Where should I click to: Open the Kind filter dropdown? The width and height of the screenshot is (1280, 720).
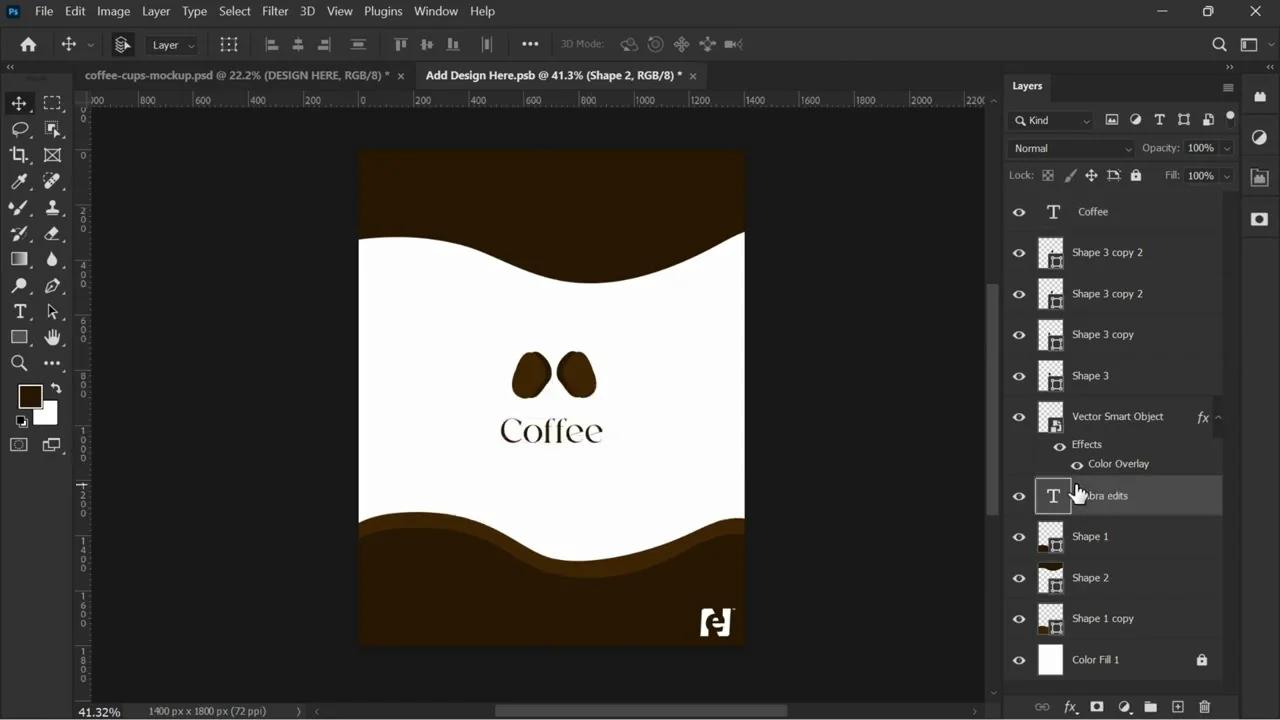1053,120
